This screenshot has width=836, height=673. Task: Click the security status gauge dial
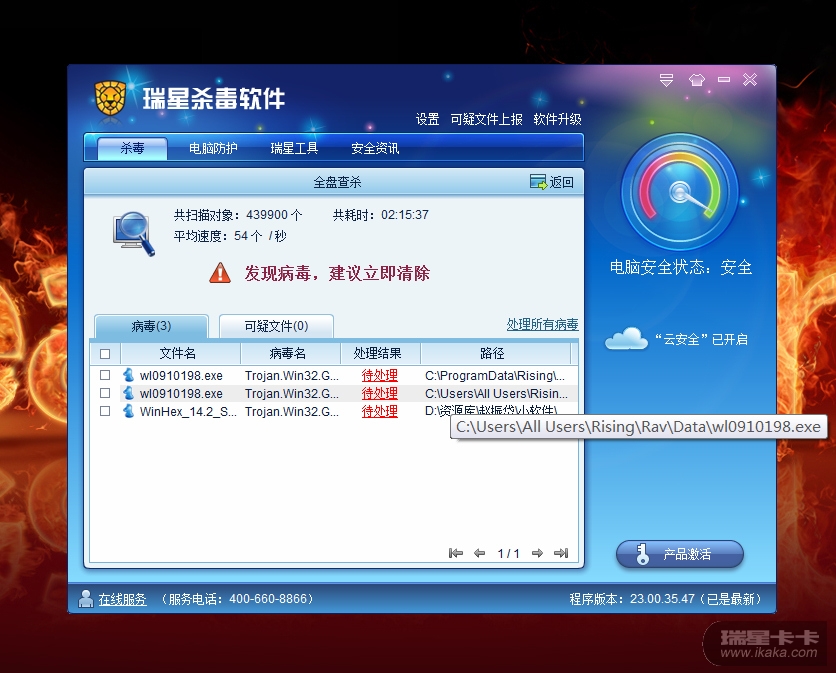[680, 192]
